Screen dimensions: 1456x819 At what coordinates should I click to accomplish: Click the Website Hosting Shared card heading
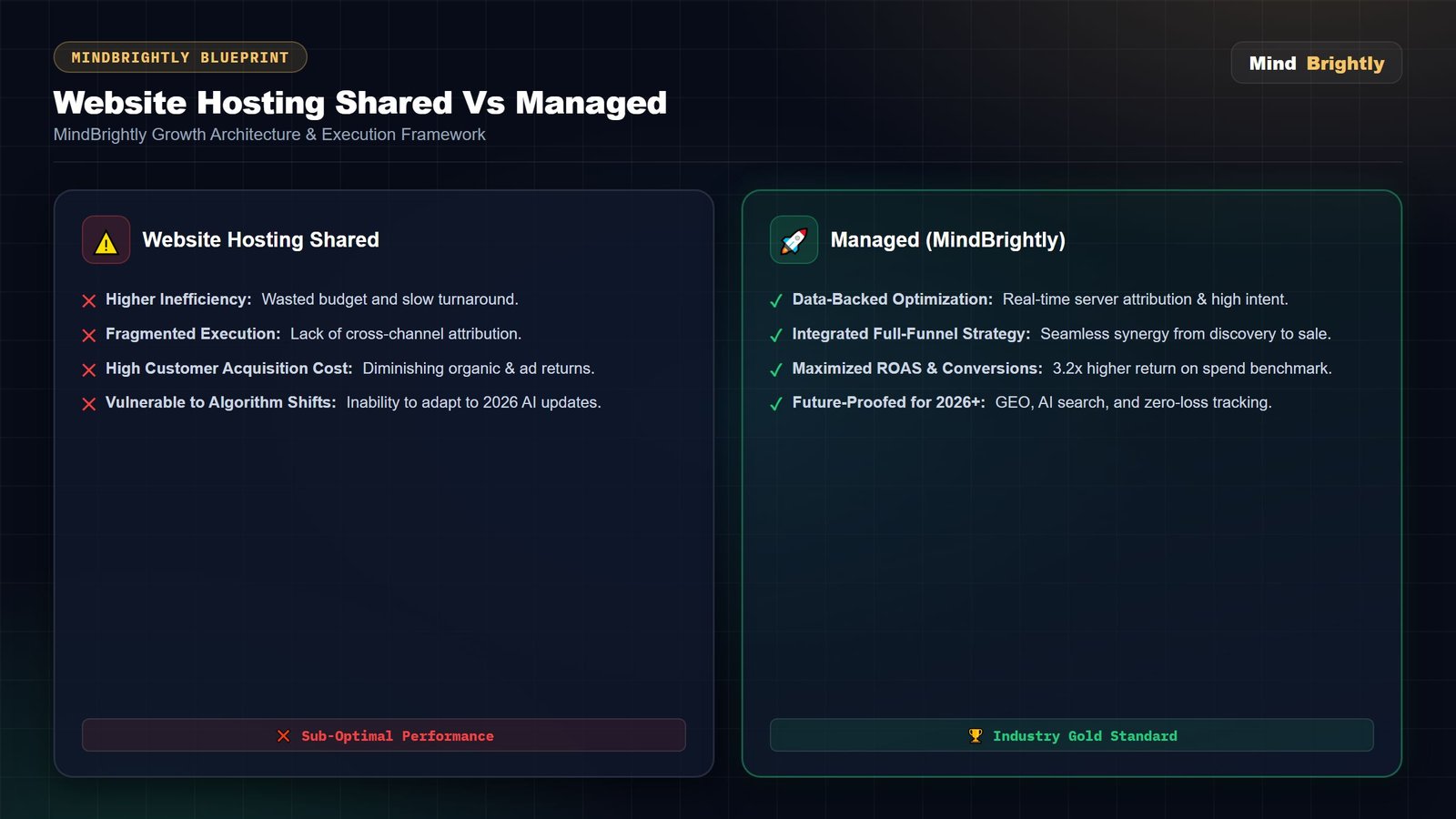[x=260, y=239]
